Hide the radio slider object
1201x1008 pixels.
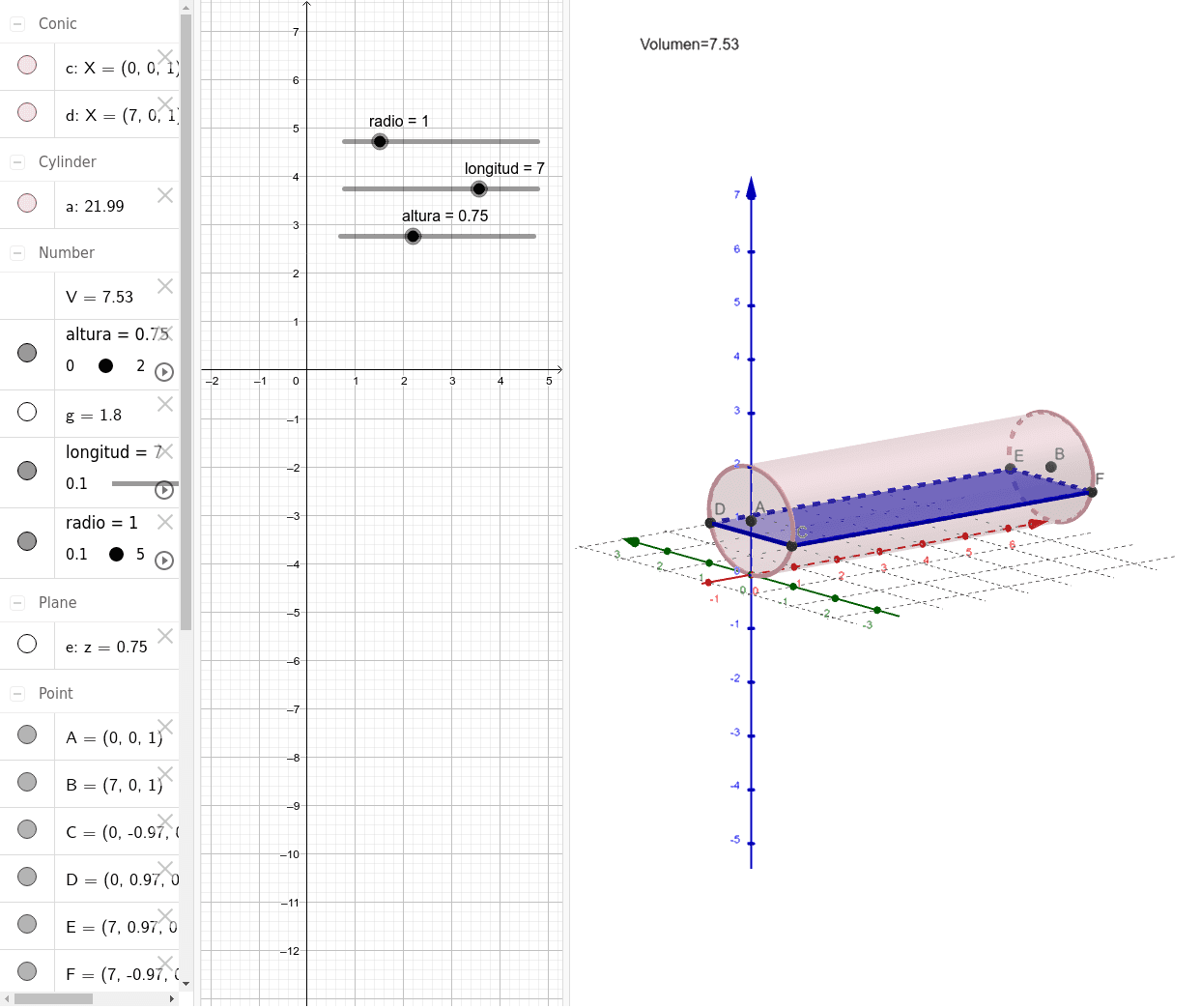pos(26,541)
